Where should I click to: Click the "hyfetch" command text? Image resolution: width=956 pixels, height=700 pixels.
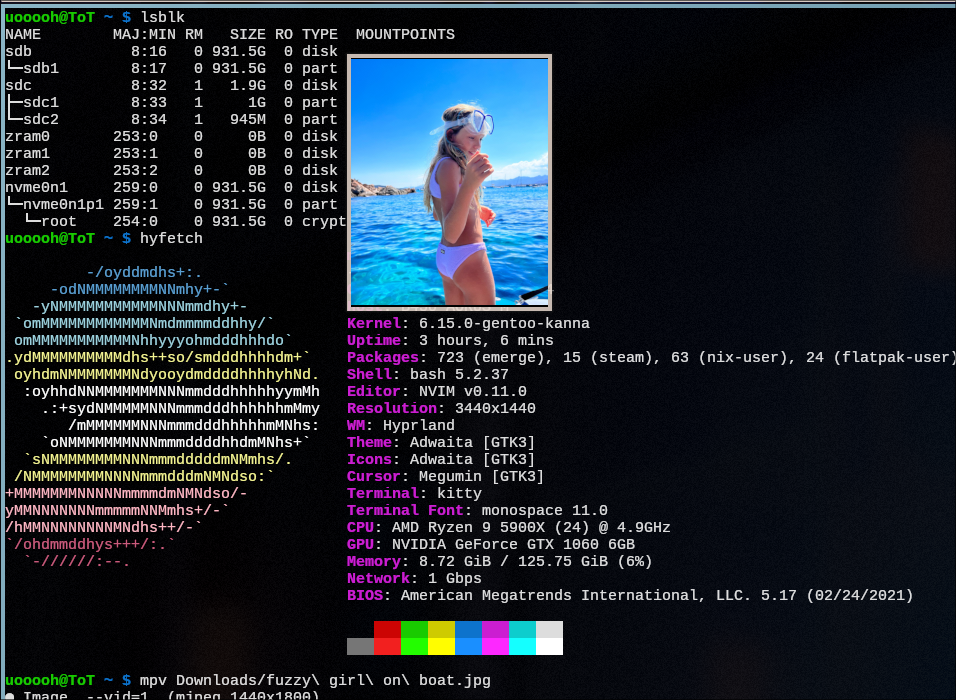tap(171, 238)
